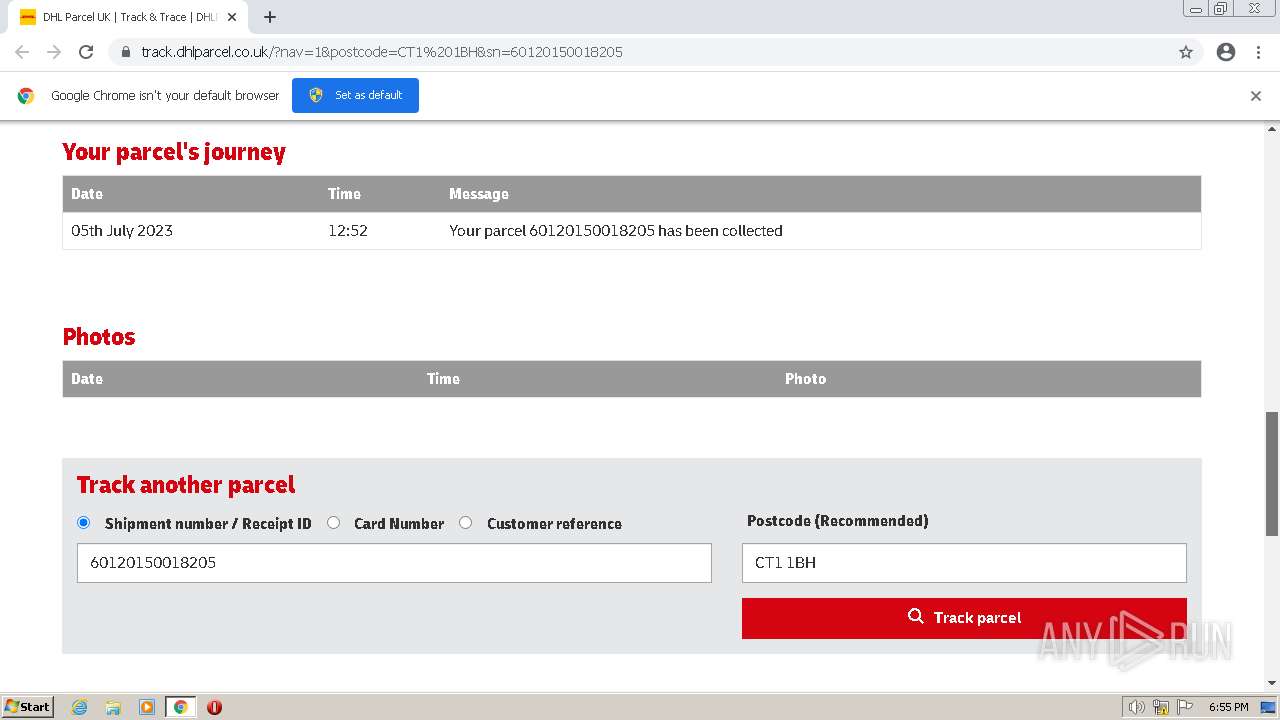The image size is (1280, 720).
Task: Select the DHL Parcel UK tab
Action: [x=128, y=17]
